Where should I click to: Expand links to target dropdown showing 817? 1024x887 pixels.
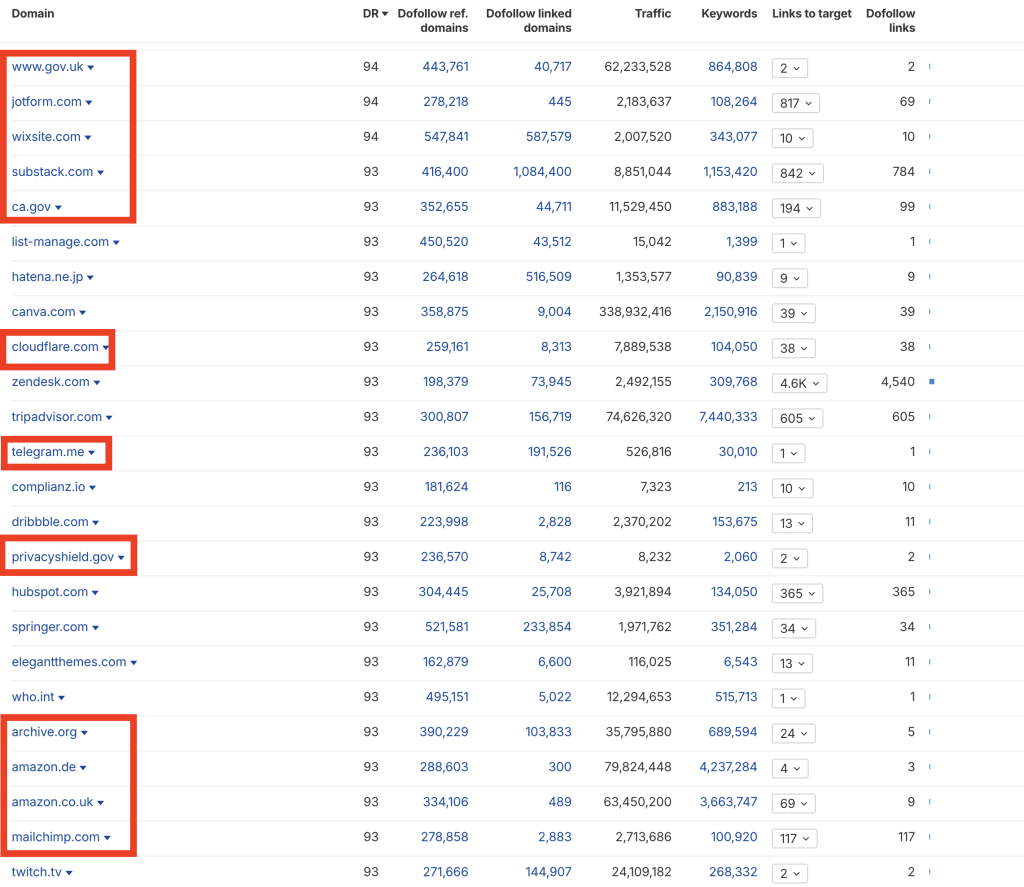click(795, 103)
